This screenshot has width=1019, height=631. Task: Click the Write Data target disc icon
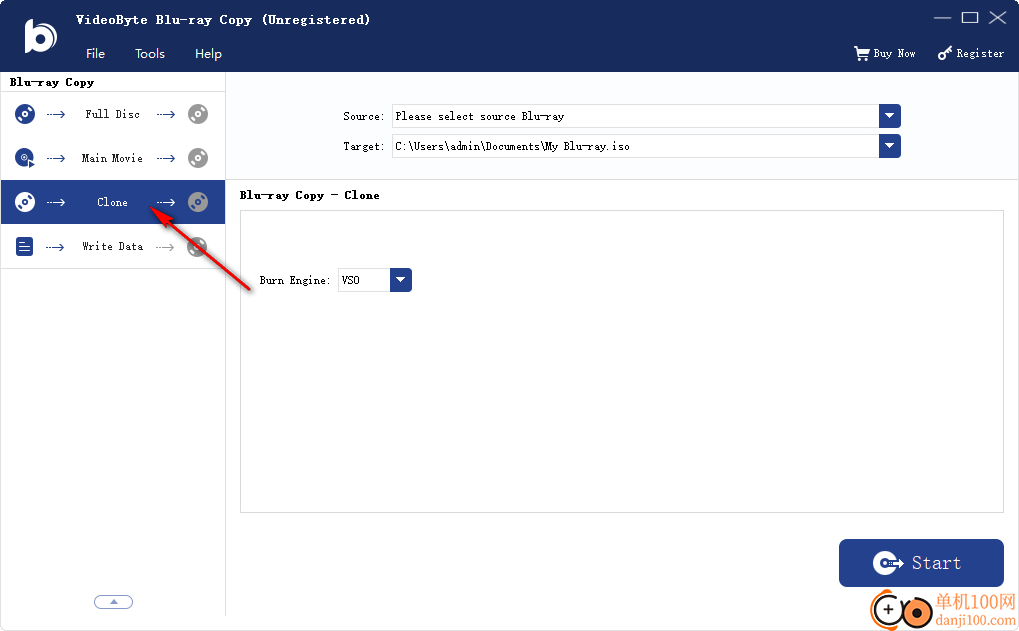[x=198, y=246]
